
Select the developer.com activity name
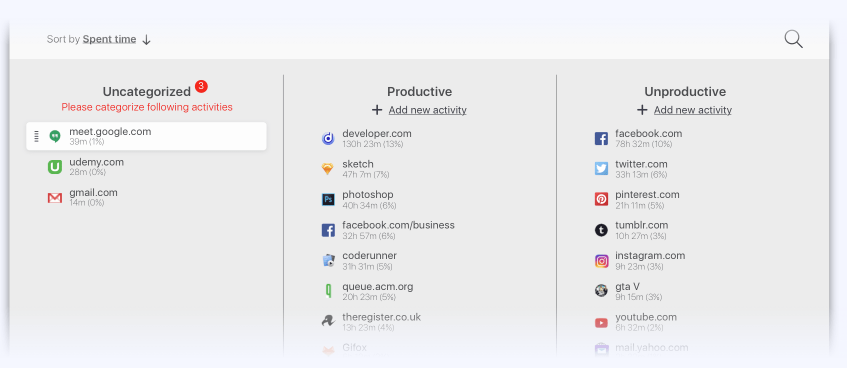click(377, 133)
